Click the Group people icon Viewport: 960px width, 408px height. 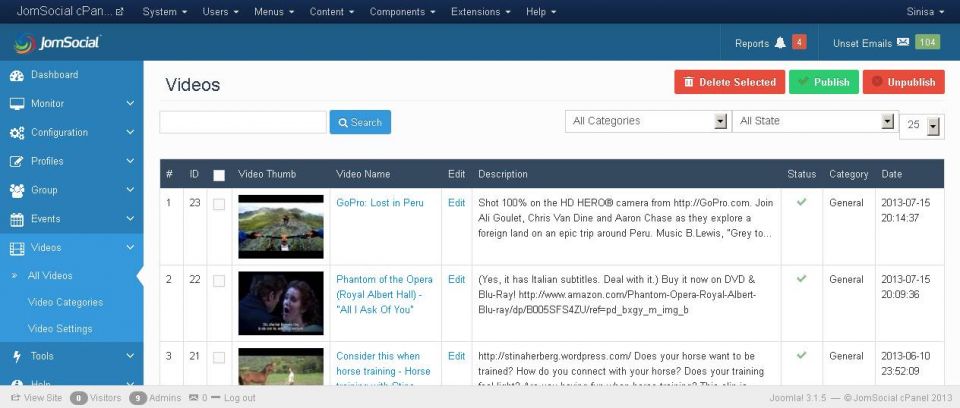17,191
